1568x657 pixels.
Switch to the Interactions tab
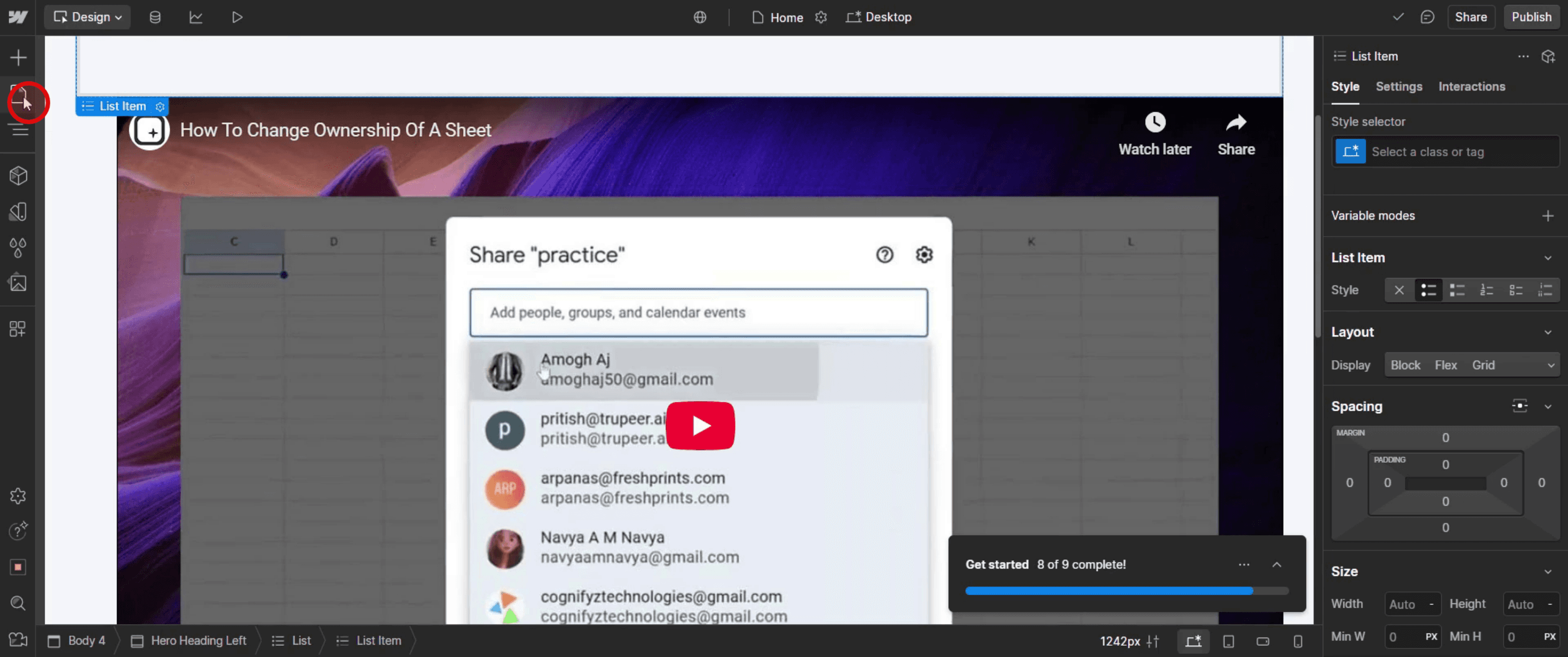point(1471,86)
